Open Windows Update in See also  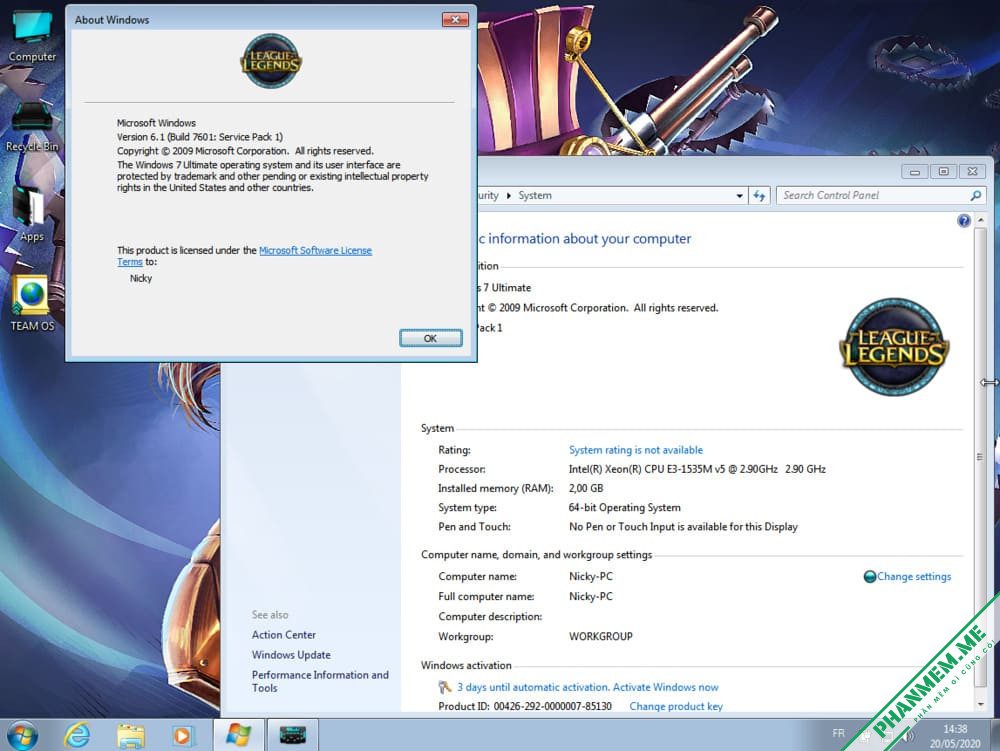[x=291, y=655]
